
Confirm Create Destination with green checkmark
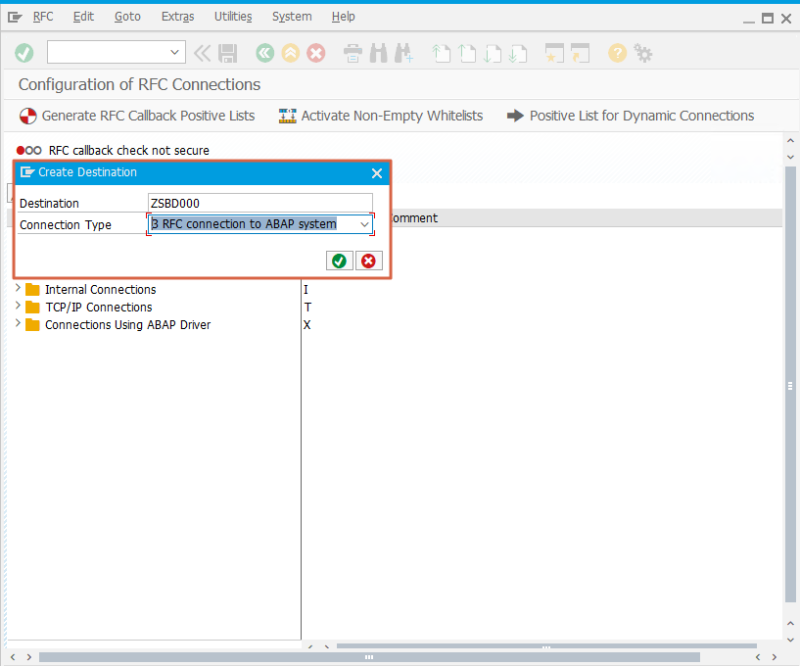point(339,261)
